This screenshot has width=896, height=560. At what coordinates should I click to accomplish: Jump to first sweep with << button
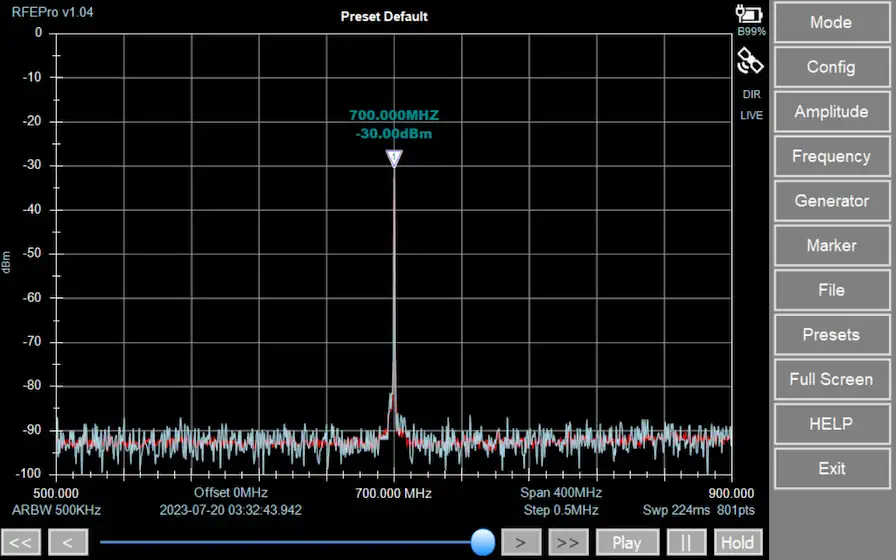point(24,543)
